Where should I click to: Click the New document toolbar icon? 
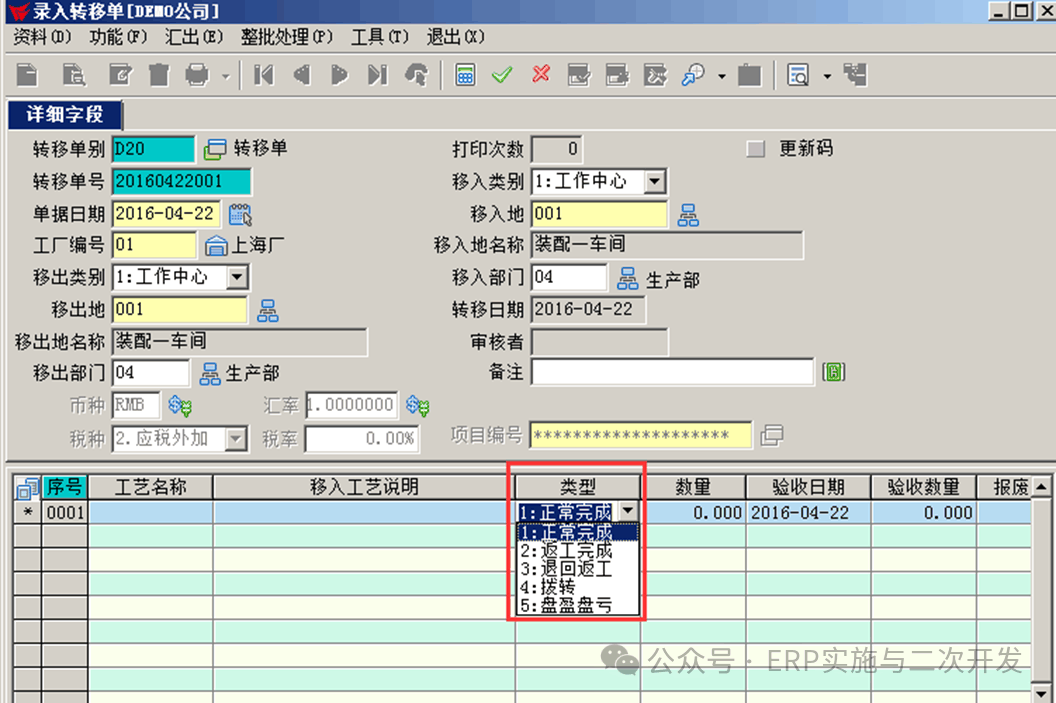pyautogui.click(x=27, y=75)
